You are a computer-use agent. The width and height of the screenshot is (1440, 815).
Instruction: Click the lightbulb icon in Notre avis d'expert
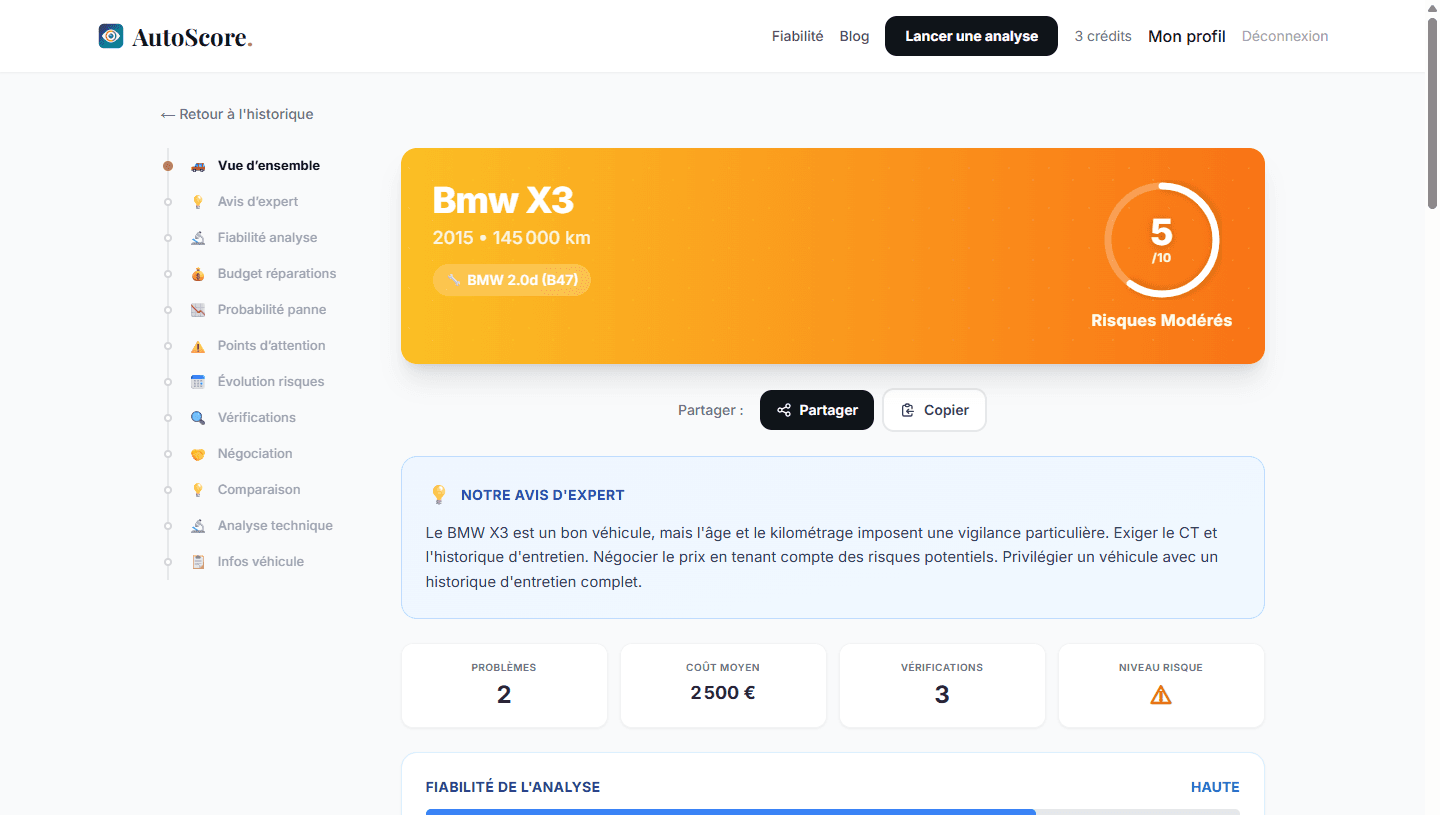tap(438, 495)
